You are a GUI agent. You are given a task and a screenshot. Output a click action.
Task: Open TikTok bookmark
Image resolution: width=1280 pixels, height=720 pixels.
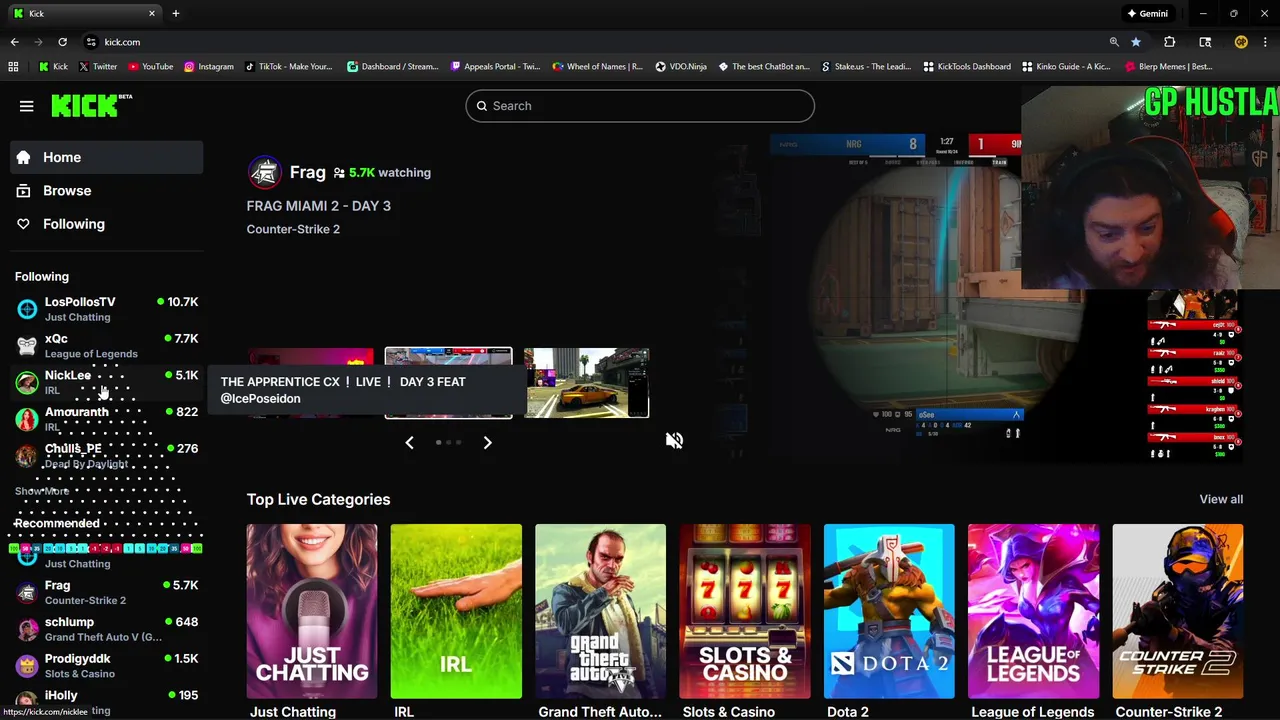coord(288,67)
